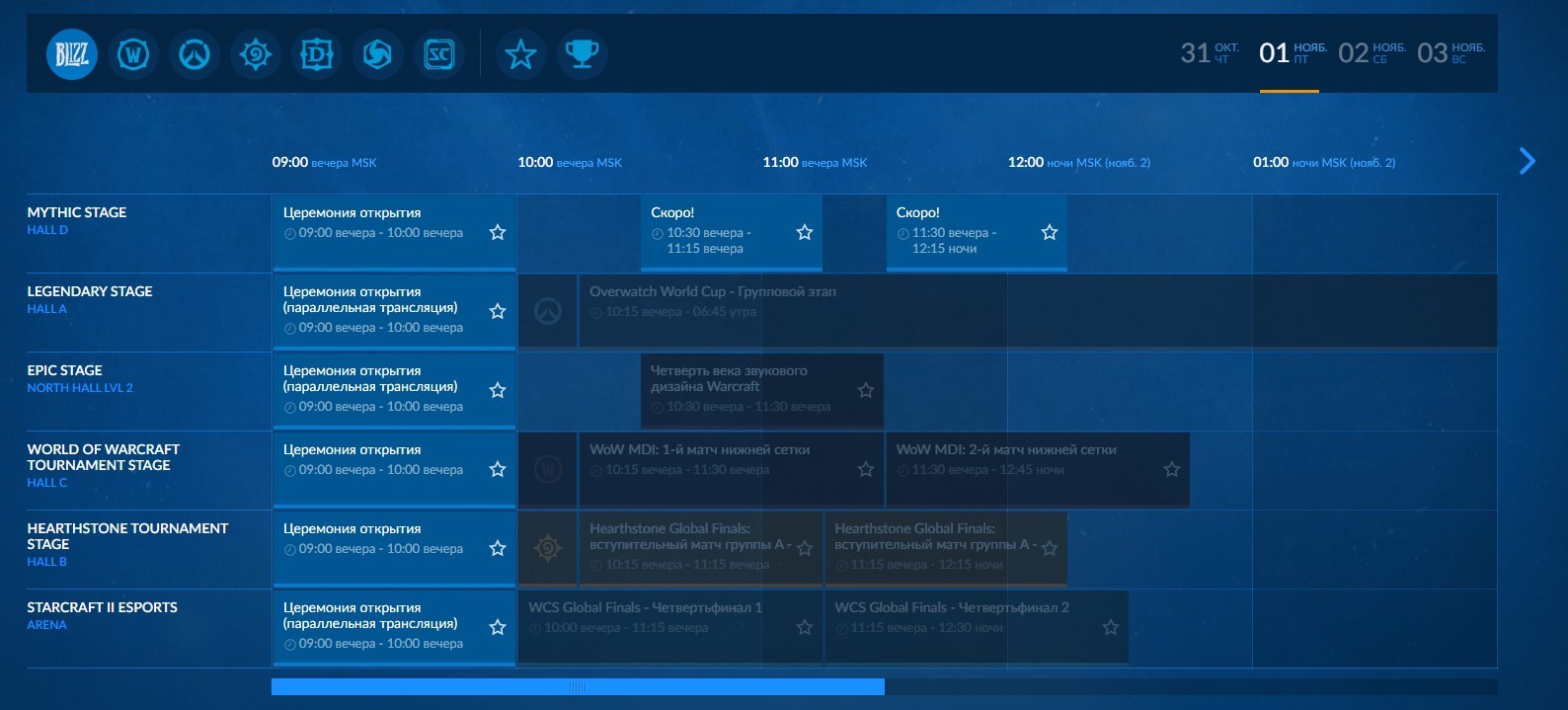The image size is (1568, 710).
Task: Click WoW logo beside MDI match
Action: click(x=548, y=469)
